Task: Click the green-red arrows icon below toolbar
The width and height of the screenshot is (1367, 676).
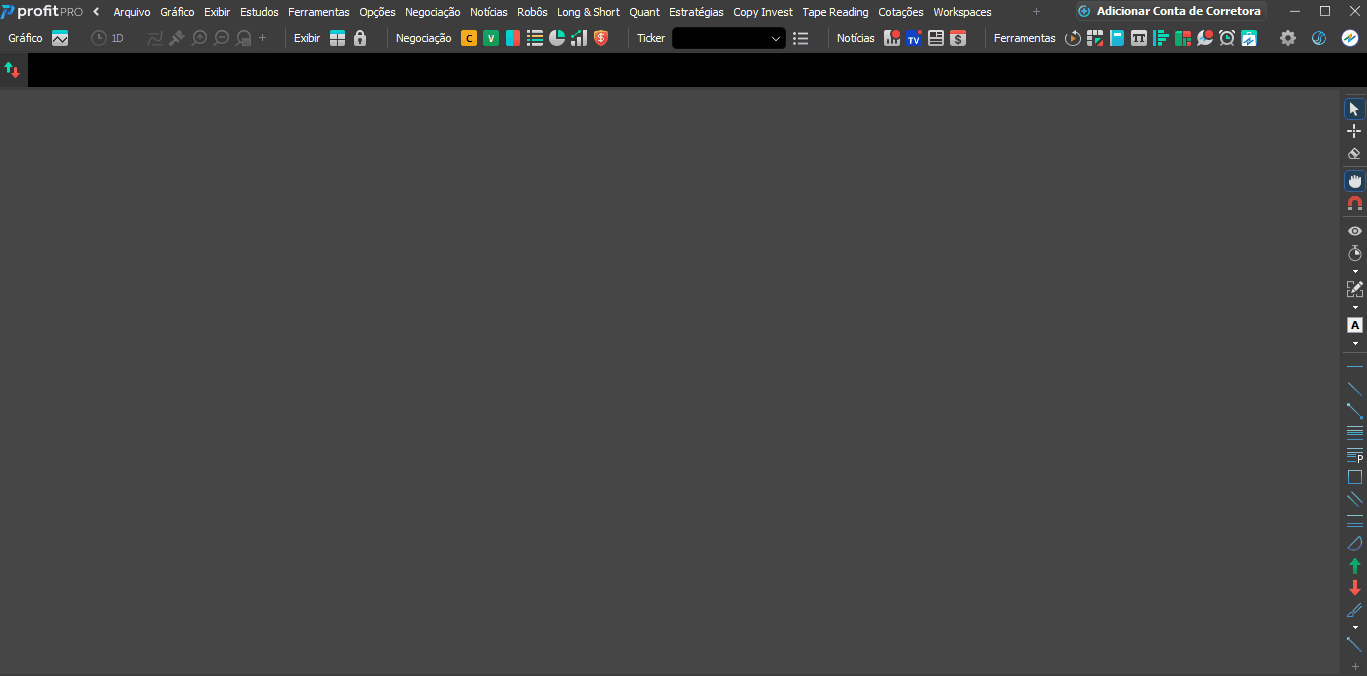Action: [13, 70]
